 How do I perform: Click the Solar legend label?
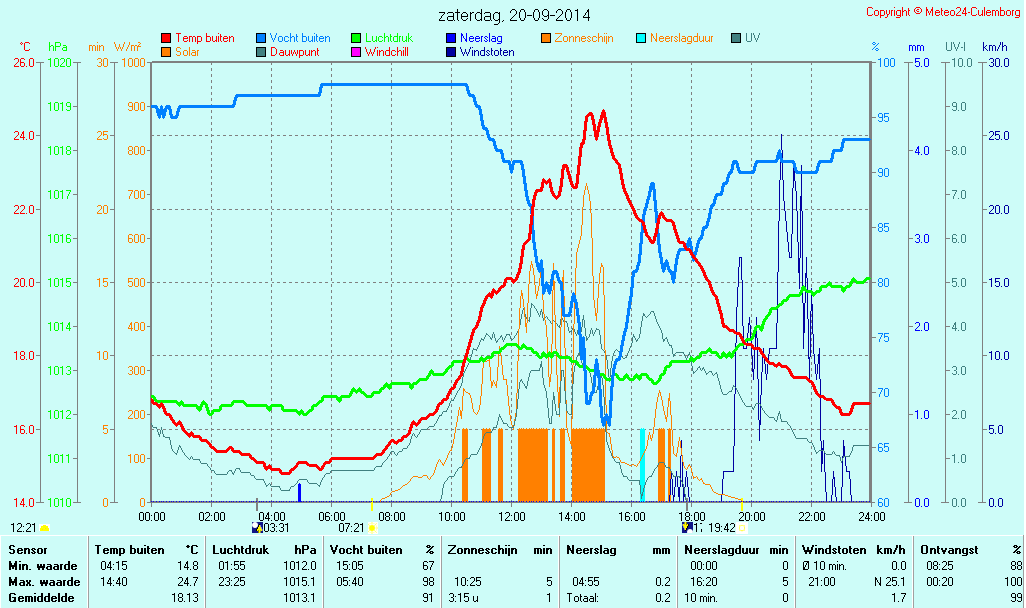tap(190, 52)
